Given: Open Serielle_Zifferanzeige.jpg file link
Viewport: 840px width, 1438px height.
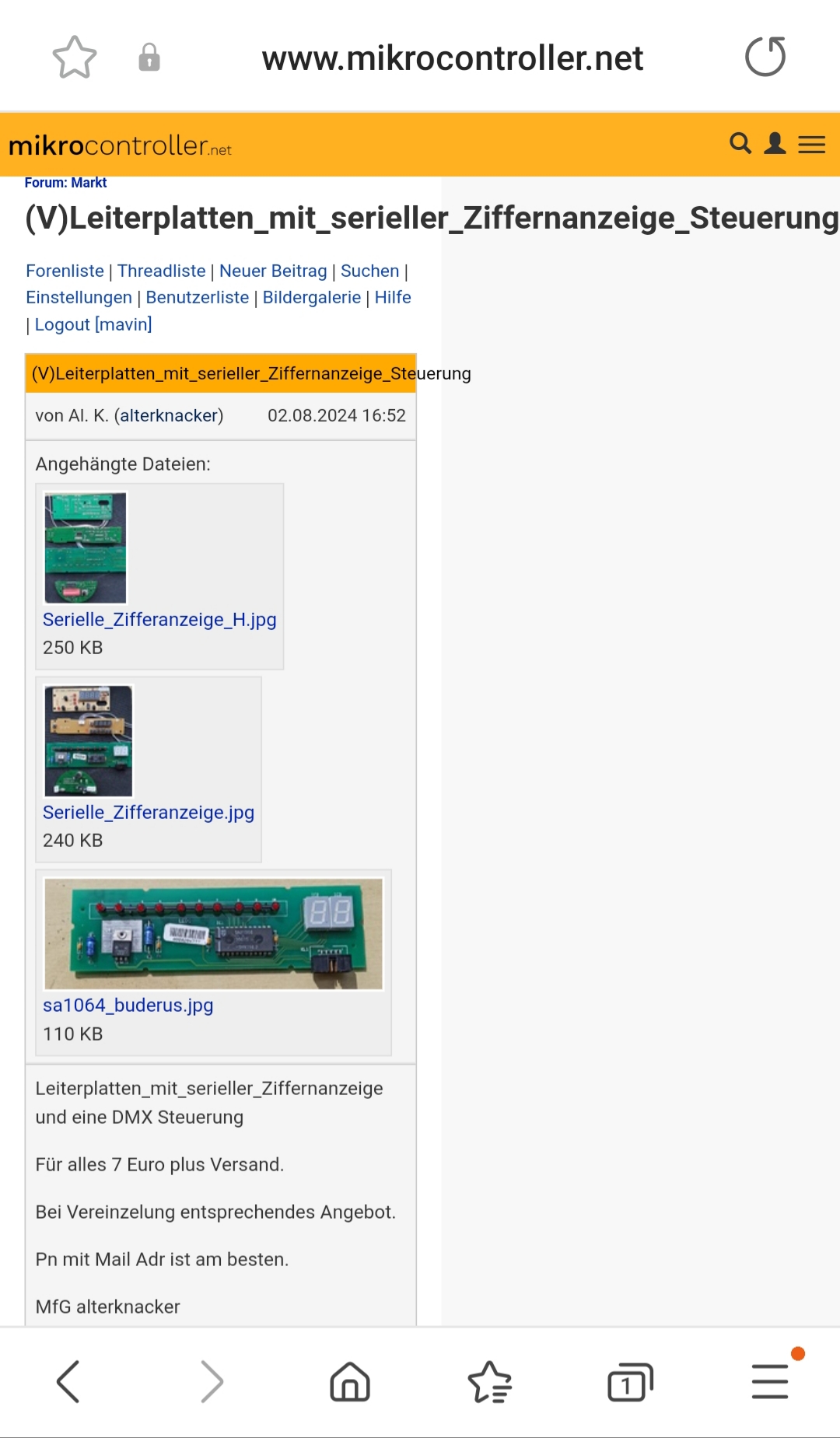Looking at the screenshot, I should 149,812.
